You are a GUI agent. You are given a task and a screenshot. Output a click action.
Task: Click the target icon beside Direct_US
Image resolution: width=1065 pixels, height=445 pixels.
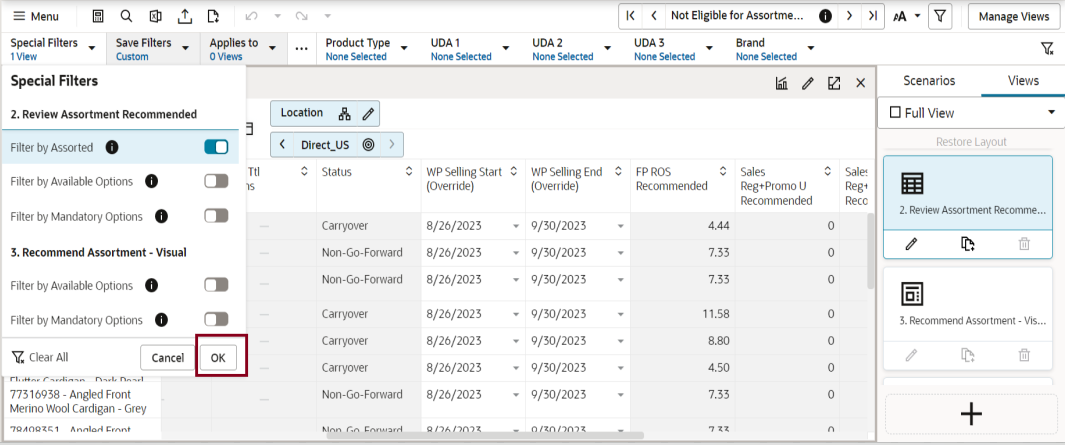click(x=369, y=145)
